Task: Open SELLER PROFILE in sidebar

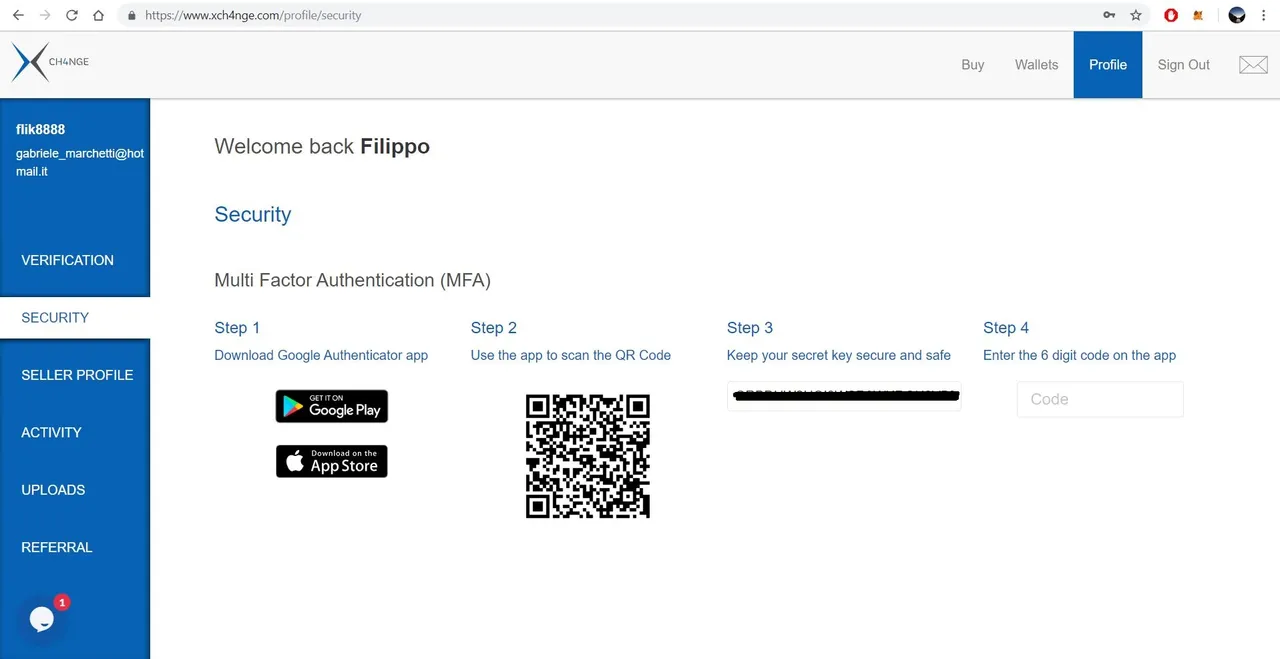Action: click(x=75, y=375)
